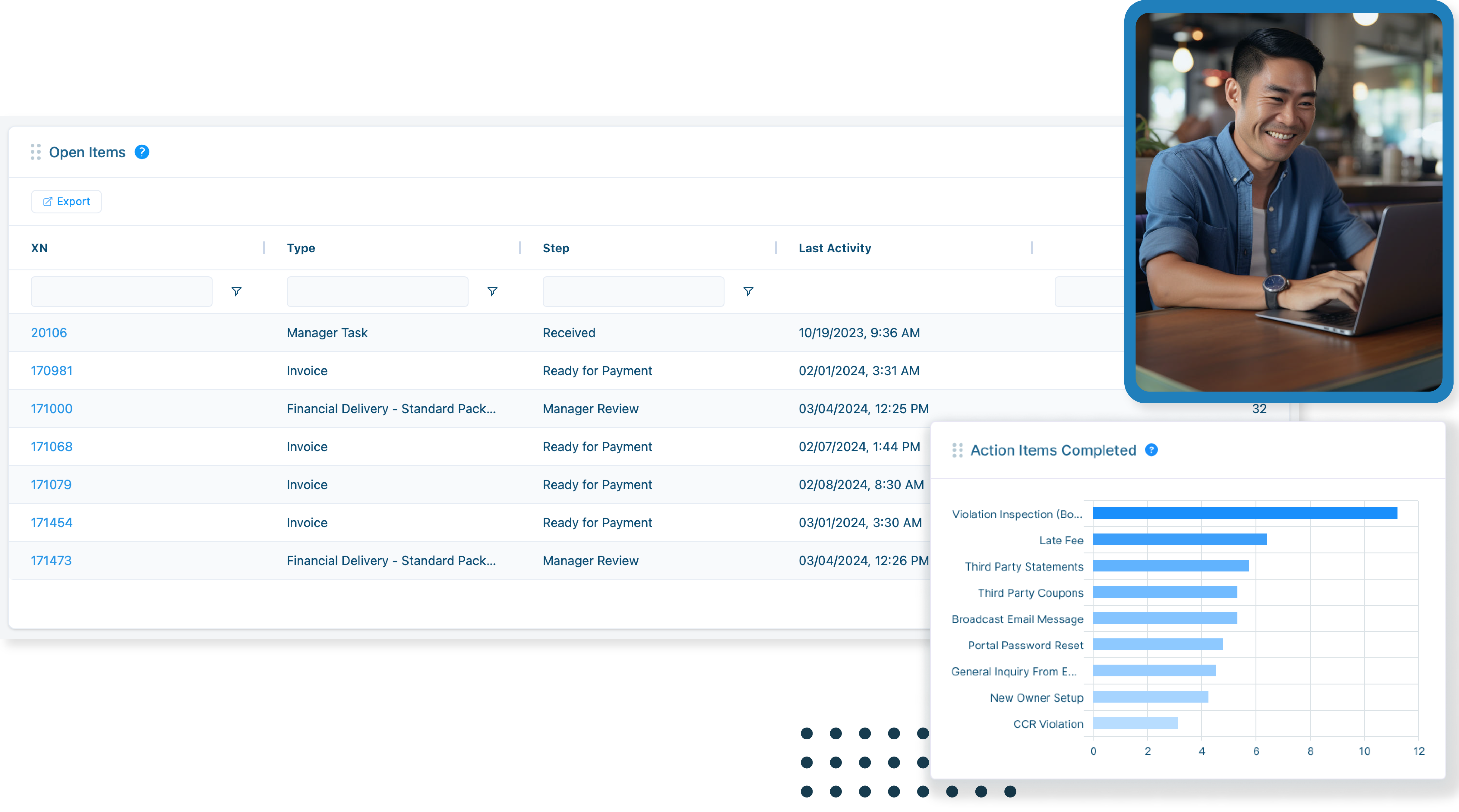The image size is (1459, 812).
Task: Click the Open Items drag handle icon
Action: pyautogui.click(x=35, y=152)
